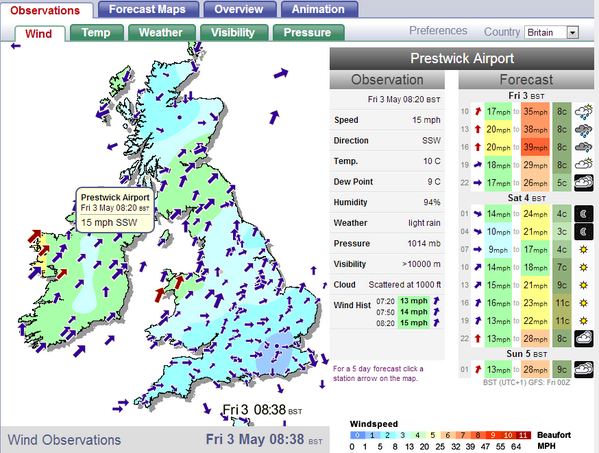Click the Sat 16:00 11c temperature cell
Viewport: 599px width, 453px height.
tap(562, 303)
